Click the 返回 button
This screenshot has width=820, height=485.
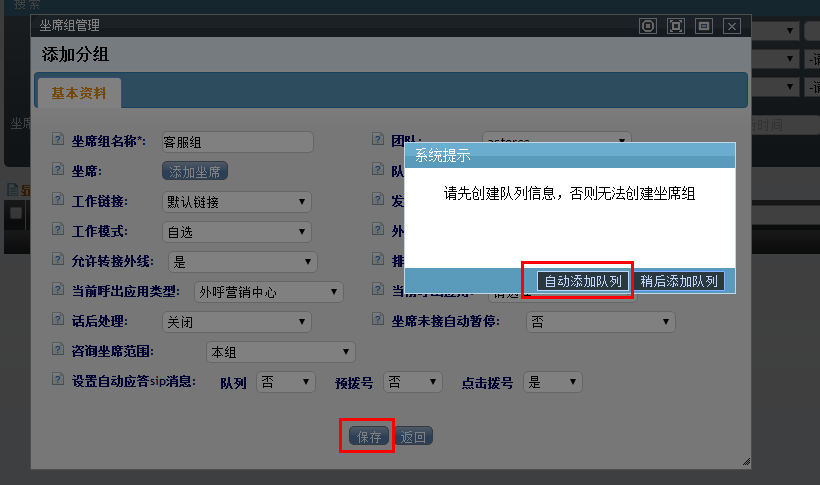415,437
